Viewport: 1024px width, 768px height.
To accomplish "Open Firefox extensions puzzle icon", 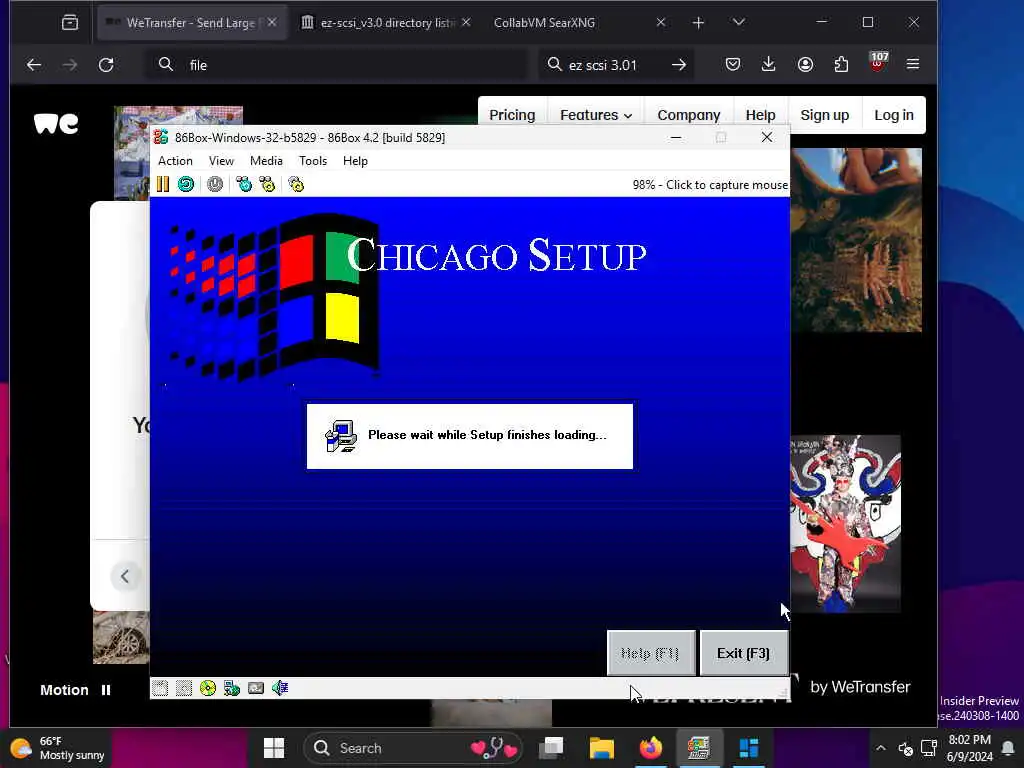I will pos(841,64).
